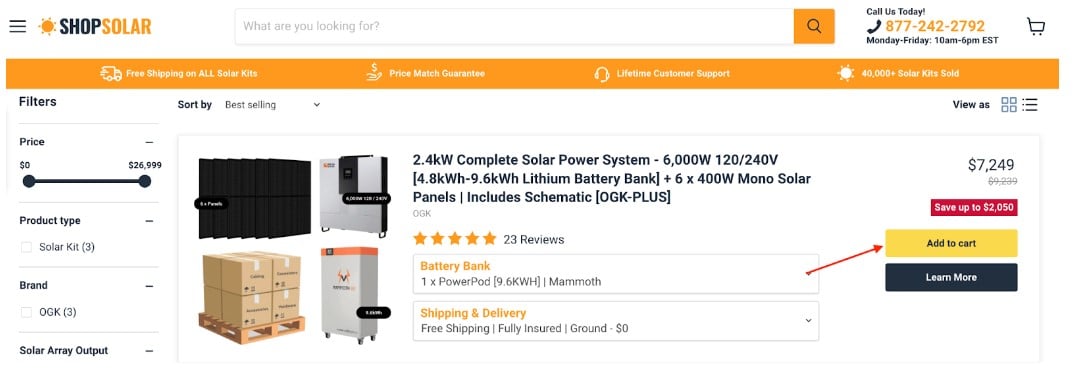The height and width of the screenshot is (381, 1075).
Task: Open the 2.4kW Complete Solar Power System title
Action: 612,179
